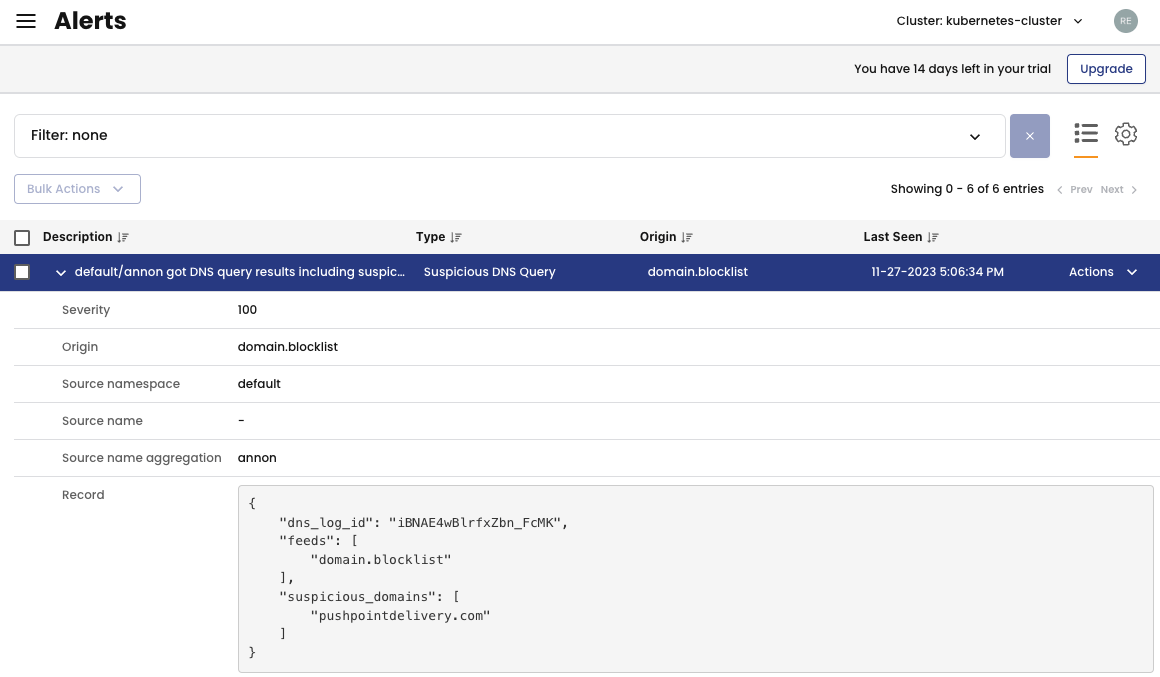This screenshot has height=677, width=1160.
Task: Click the alert description text in row
Action: pyautogui.click(x=240, y=272)
